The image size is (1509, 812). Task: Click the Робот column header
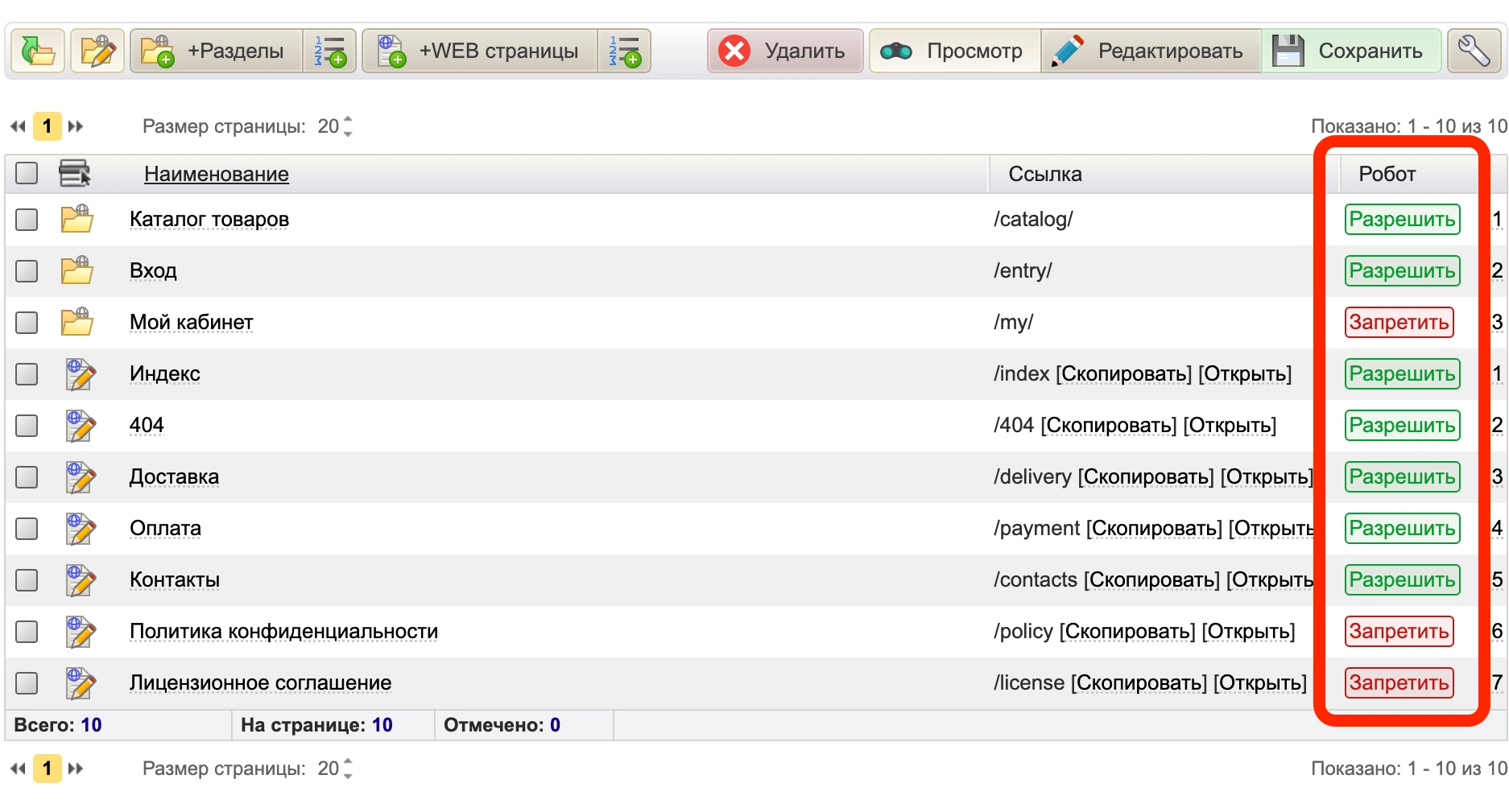pos(1387,174)
